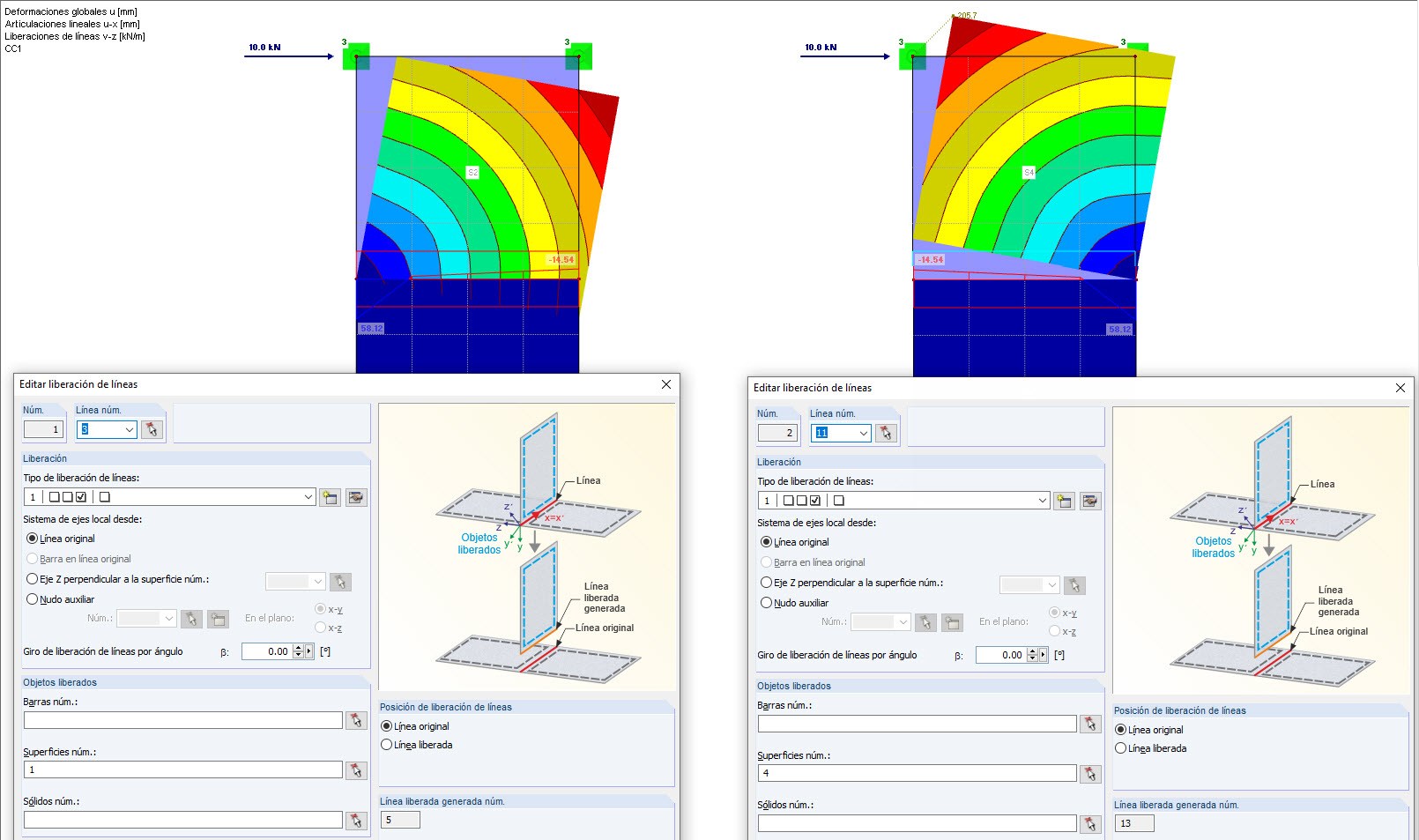Image resolution: width=1419 pixels, height=840 pixels.
Task: Open angle β options arrow, right dialog
Action: coord(1044,655)
